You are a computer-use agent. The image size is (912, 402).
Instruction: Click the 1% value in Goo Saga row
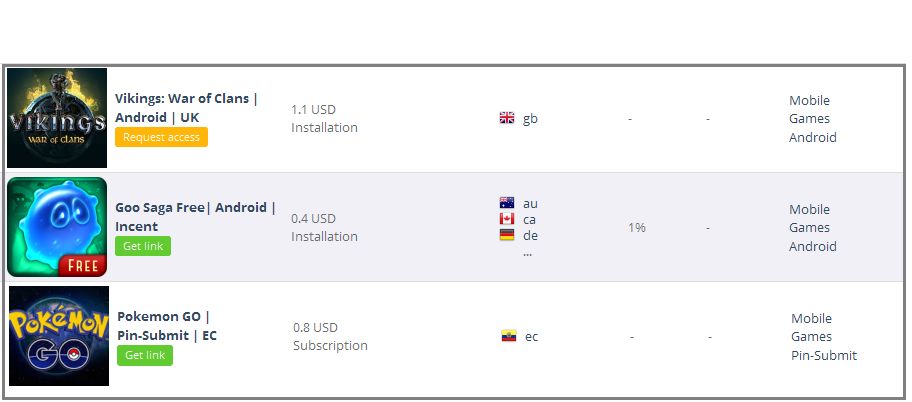click(637, 227)
